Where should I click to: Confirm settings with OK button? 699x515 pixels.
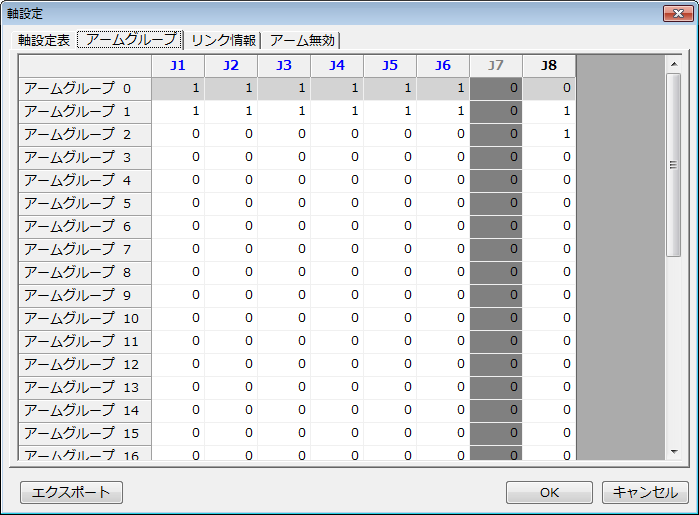tap(549, 492)
